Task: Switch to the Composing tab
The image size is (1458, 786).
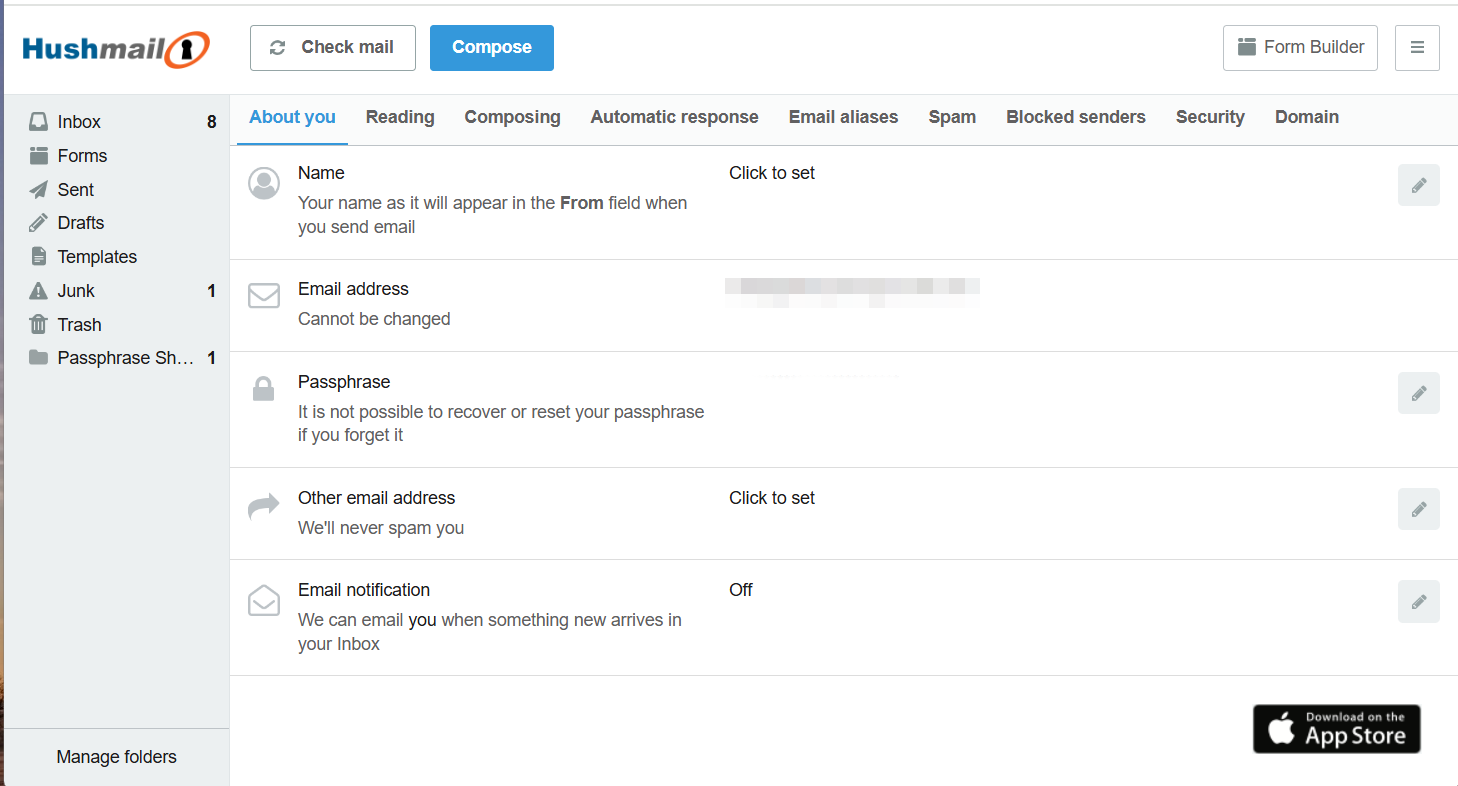Action: [x=512, y=117]
